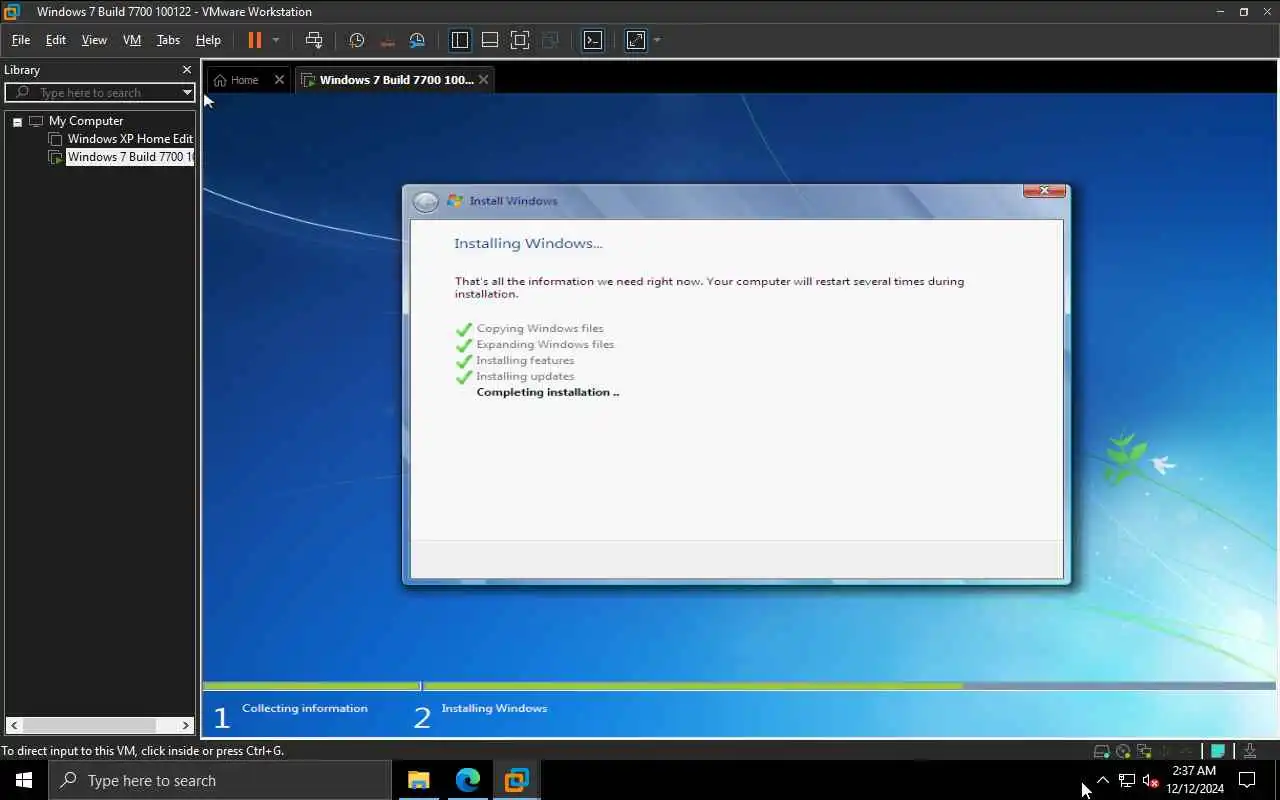Click the Send Ctrl+Alt+Del toolbar icon
The height and width of the screenshot is (800, 1280).
pyautogui.click(x=314, y=40)
